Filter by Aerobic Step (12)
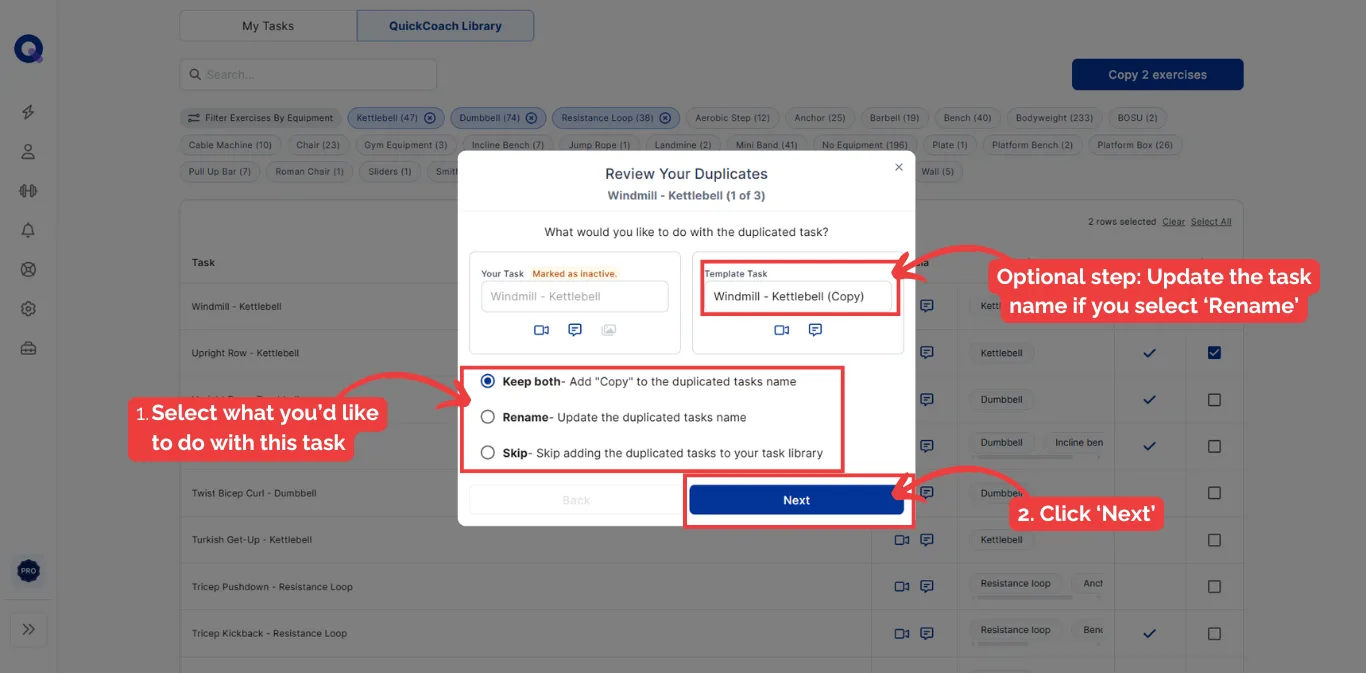 (732, 118)
